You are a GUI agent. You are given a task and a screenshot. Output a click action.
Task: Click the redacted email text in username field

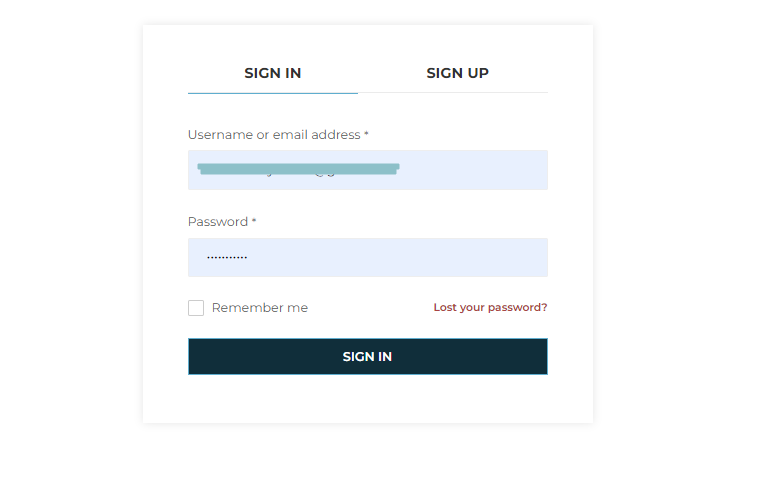pos(298,169)
